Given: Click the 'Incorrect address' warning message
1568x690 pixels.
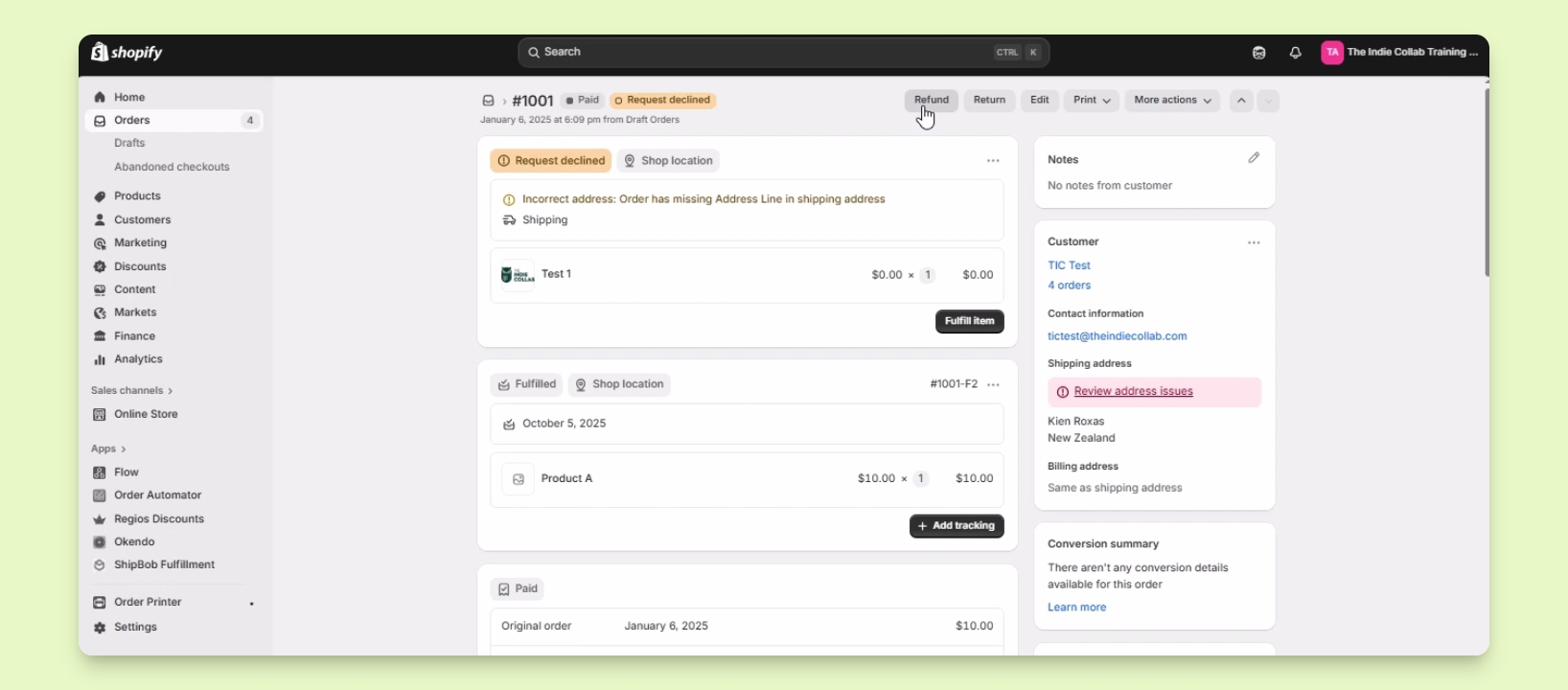Looking at the screenshot, I should (703, 199).
